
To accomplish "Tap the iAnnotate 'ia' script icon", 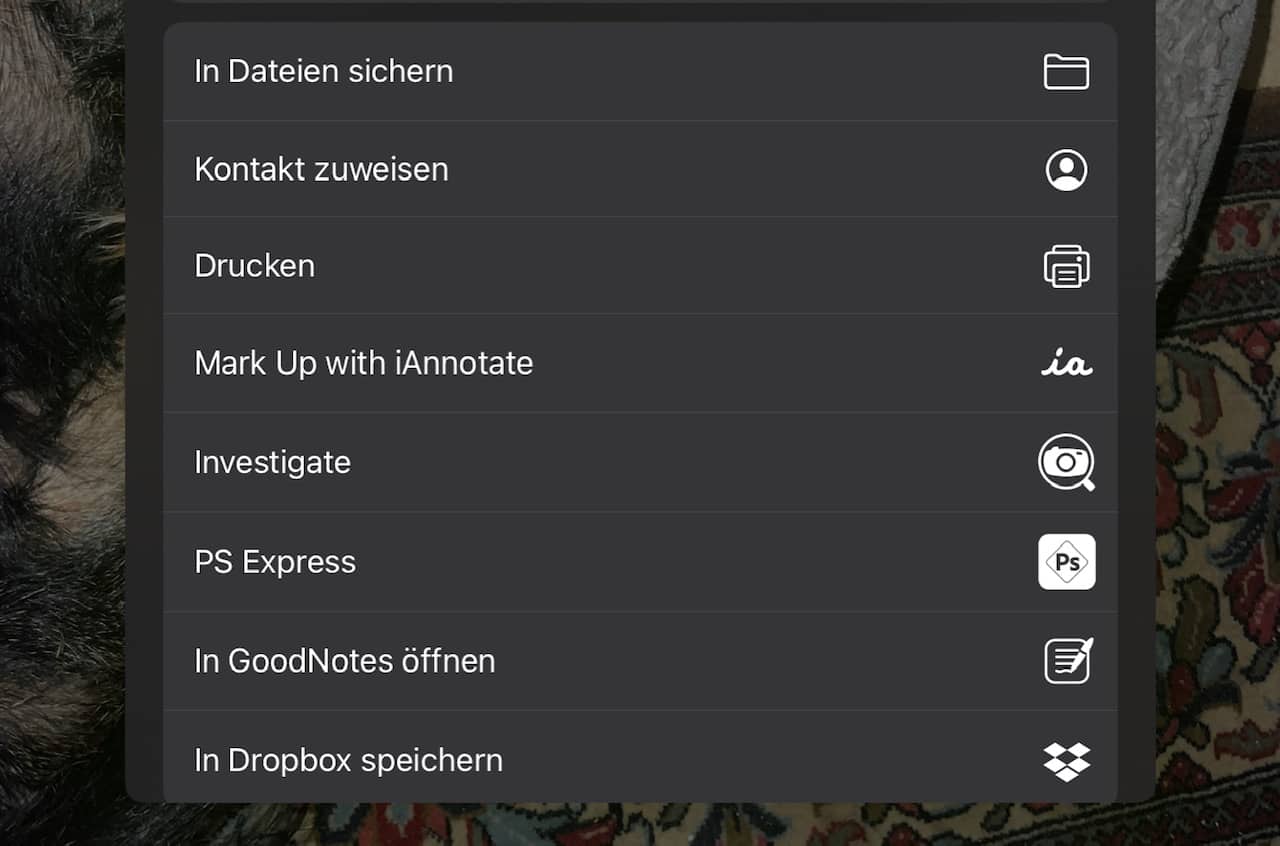I will tap(1066, 363).
